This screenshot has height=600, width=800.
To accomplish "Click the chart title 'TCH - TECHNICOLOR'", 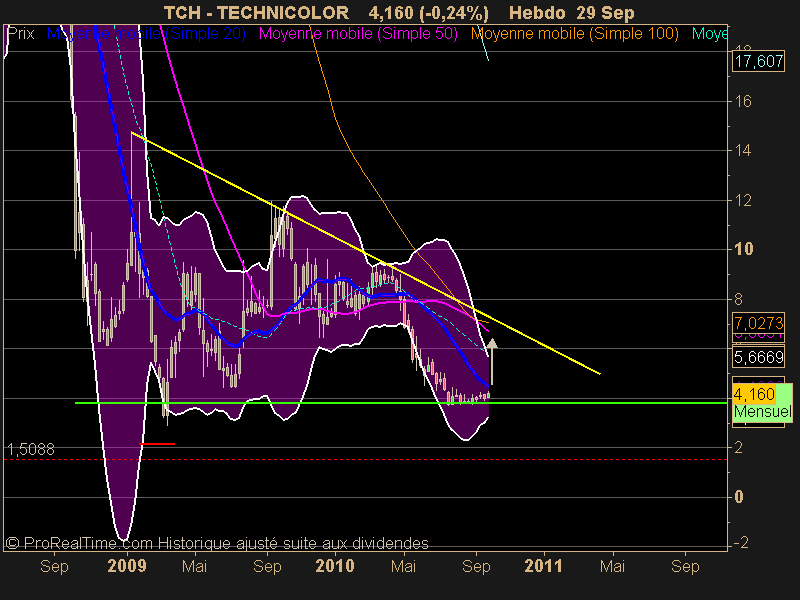I will (x=256, y=12).
